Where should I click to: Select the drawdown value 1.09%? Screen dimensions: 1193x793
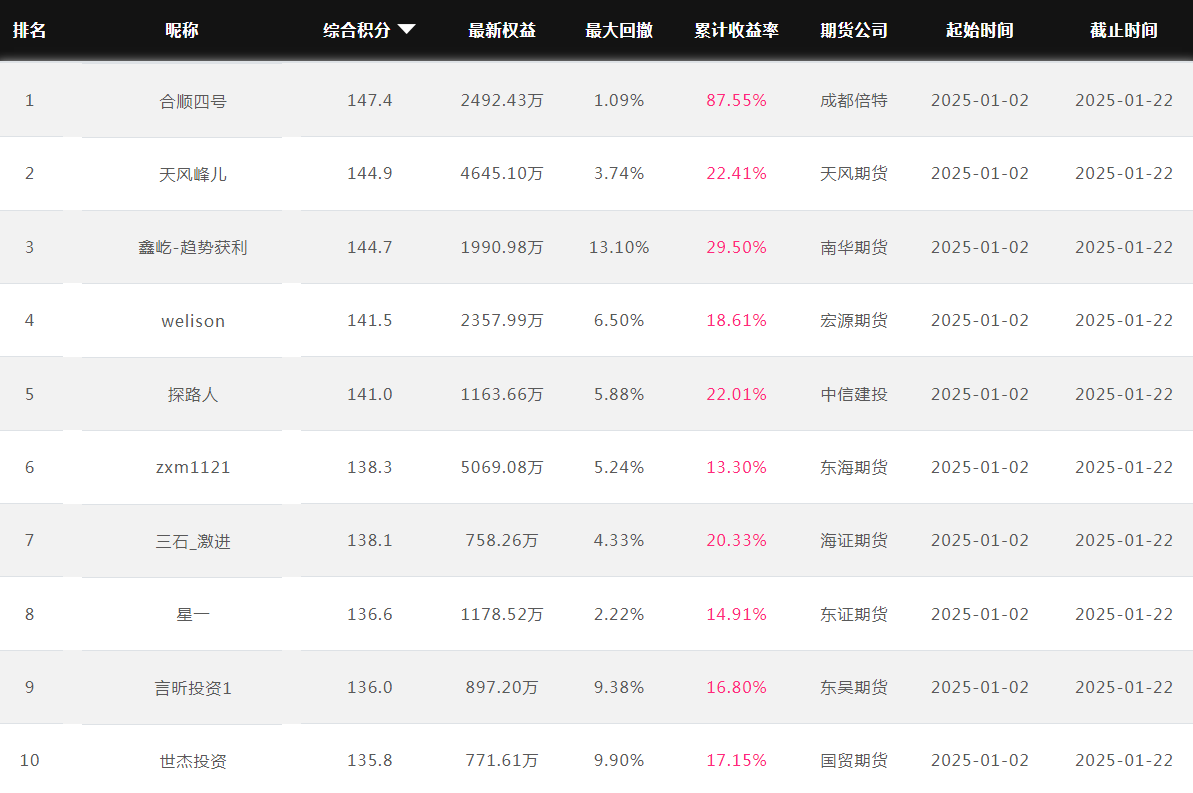click(619, 100)
